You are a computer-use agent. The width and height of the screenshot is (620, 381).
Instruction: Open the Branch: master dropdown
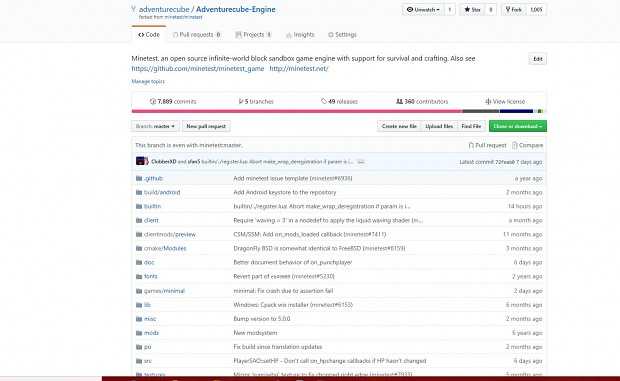[x=155, y=126]
